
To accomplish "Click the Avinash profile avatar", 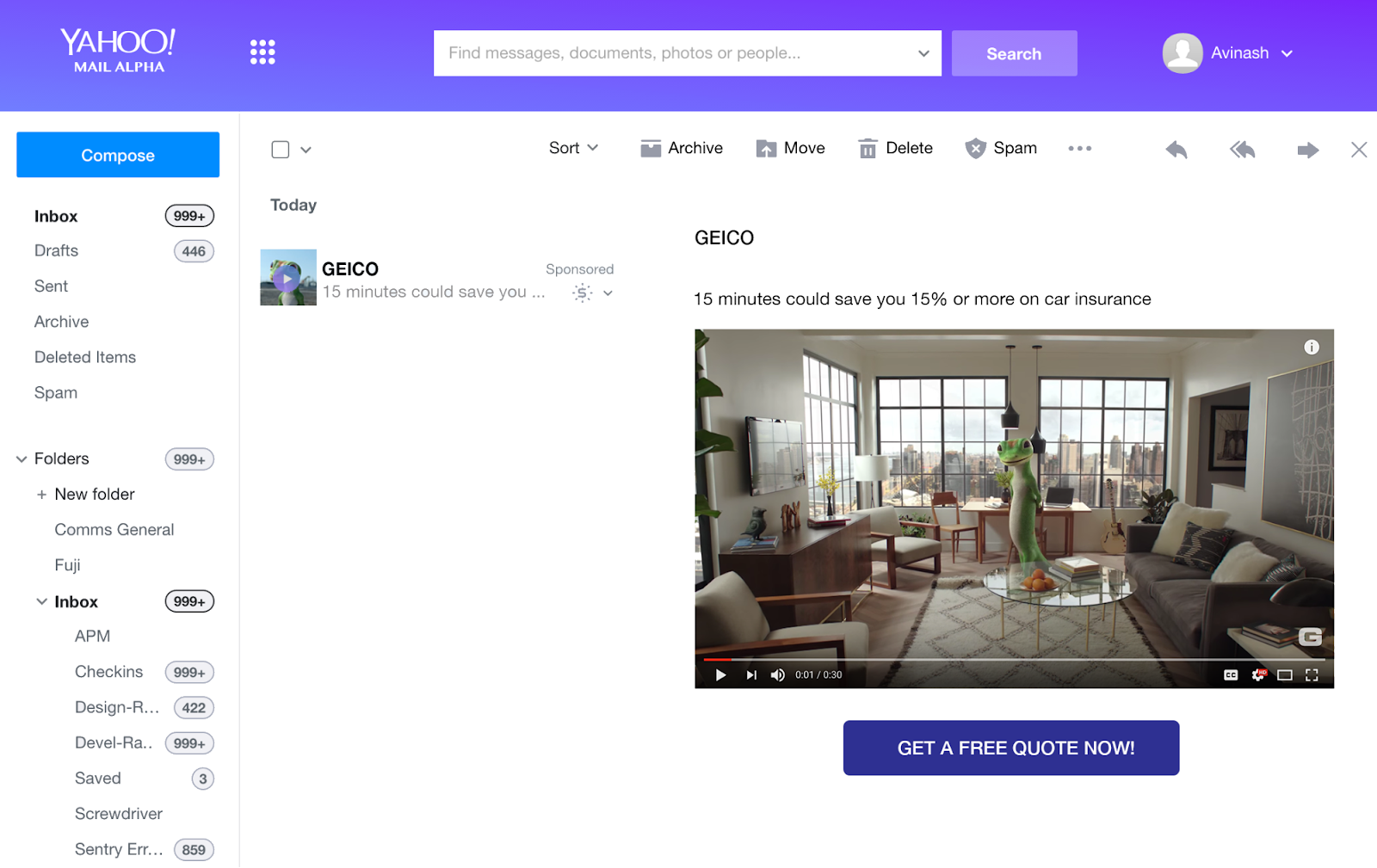I will click(1182, 53).
